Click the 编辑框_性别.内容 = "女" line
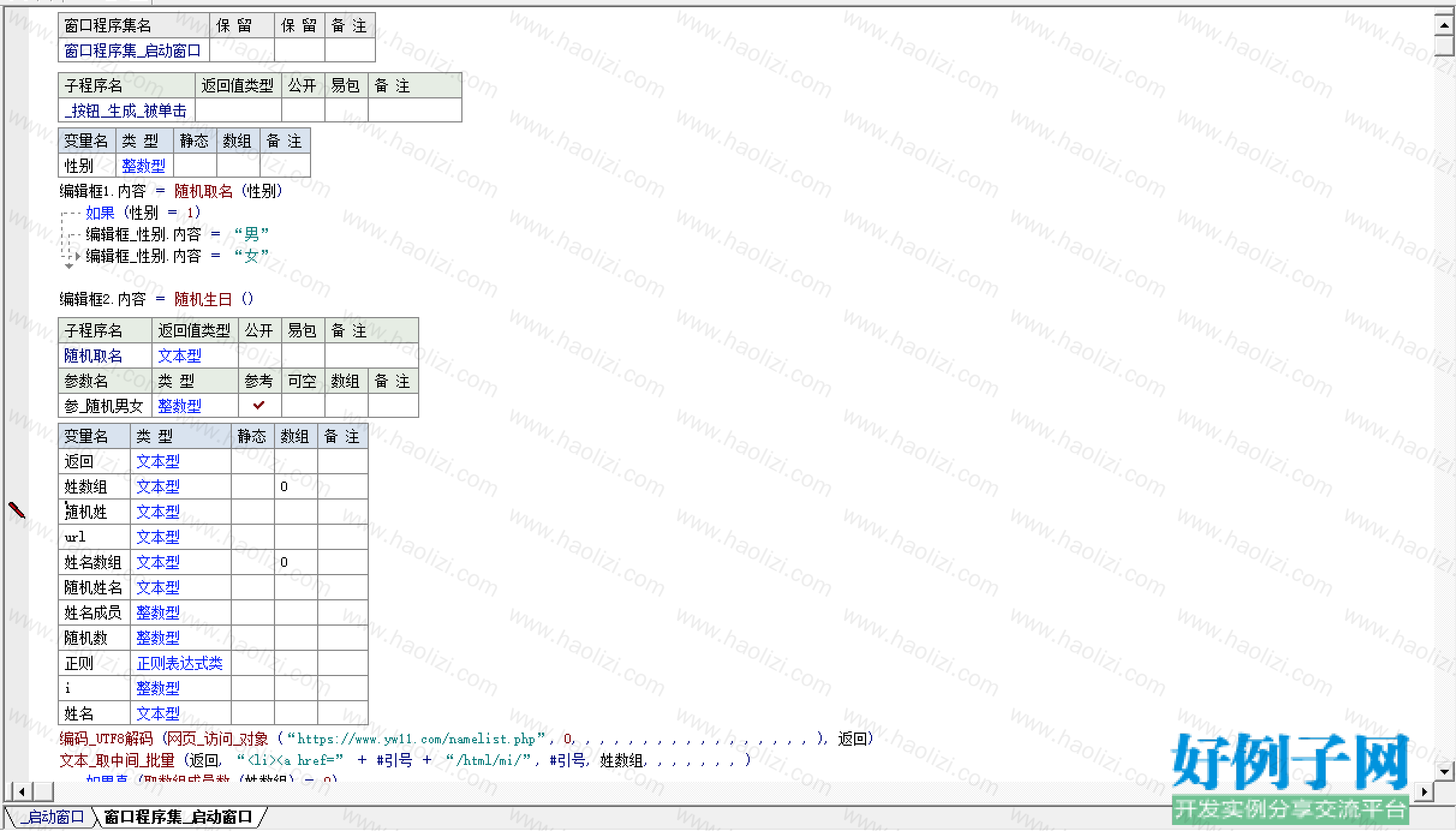Screen dimensions: 1456x831 click(177, 256)
